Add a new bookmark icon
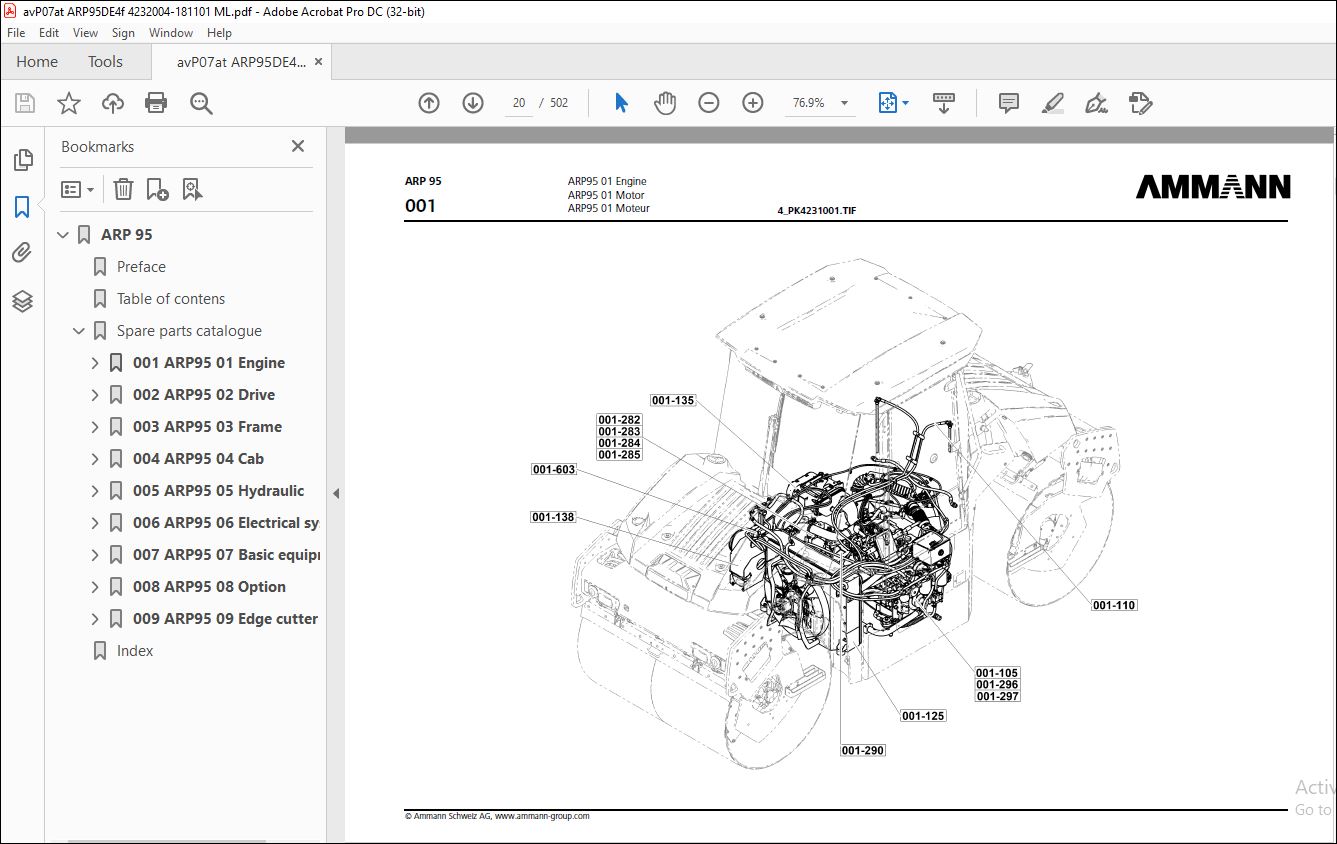Screen dimensions: 1337x844 [x=157, y=189]
